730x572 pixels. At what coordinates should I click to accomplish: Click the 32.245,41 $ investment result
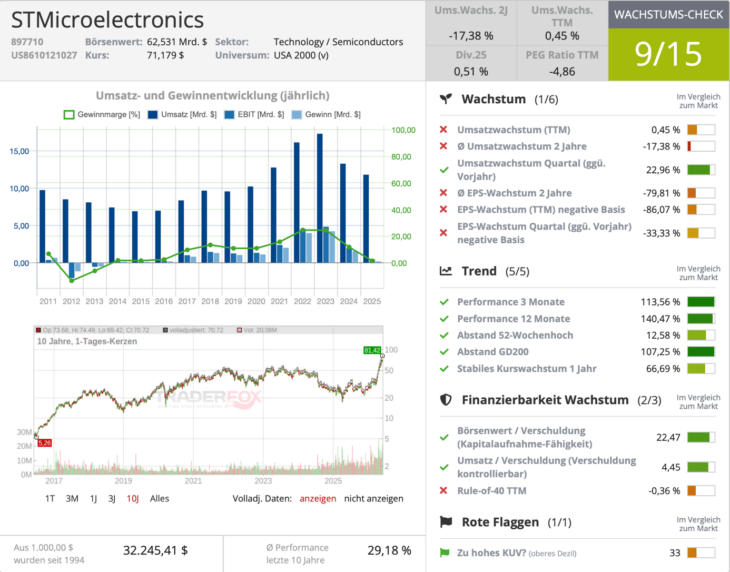[155, 551]
